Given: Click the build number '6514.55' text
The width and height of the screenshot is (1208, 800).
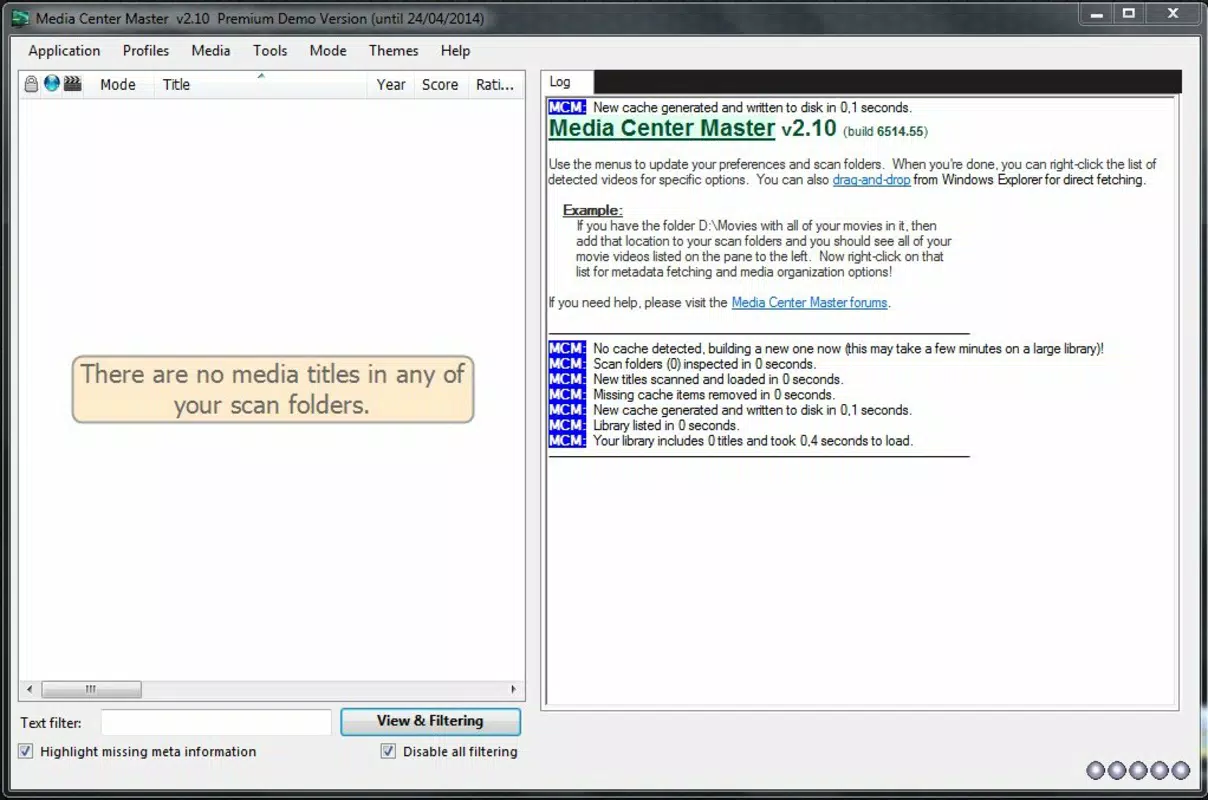Looking at the screenshot, I should (901, 131).
